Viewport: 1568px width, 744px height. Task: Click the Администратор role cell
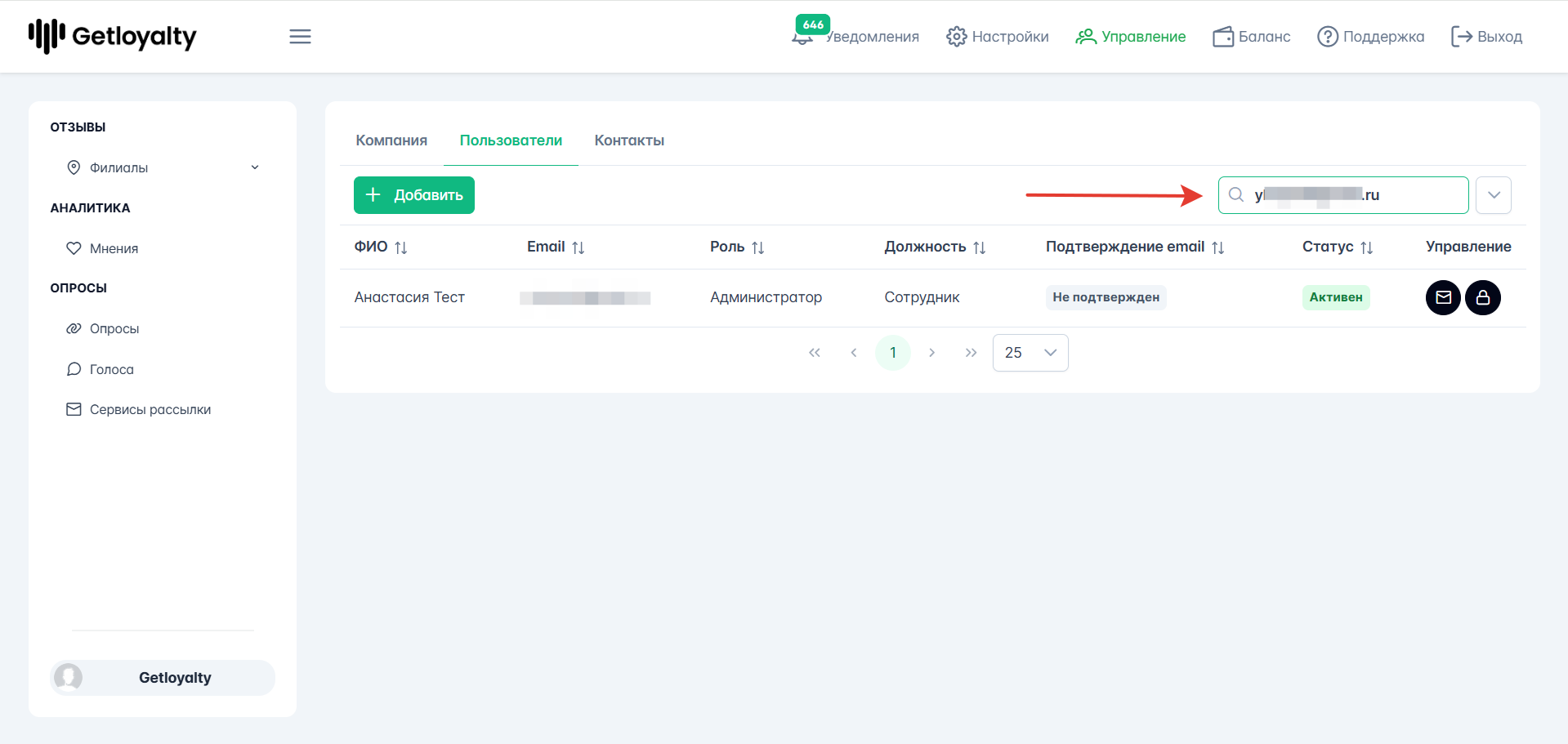tap(766, 297)
